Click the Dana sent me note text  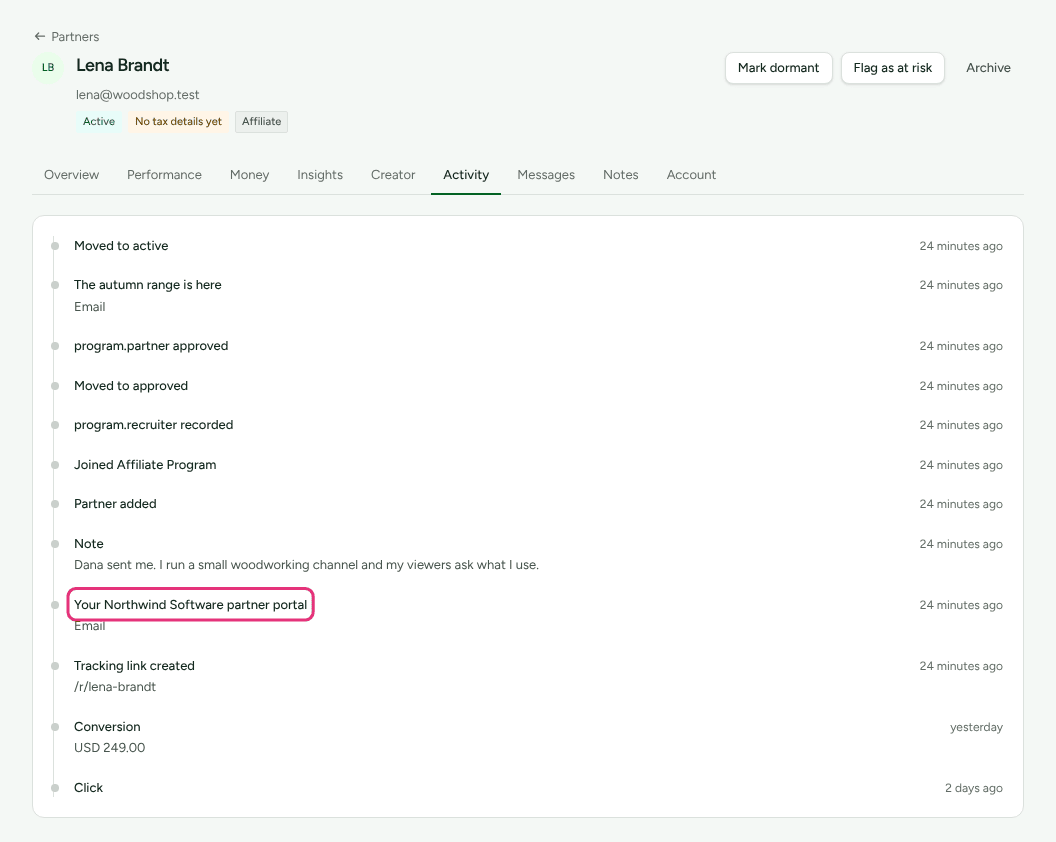pyautogui.click(x=306, y=564)
